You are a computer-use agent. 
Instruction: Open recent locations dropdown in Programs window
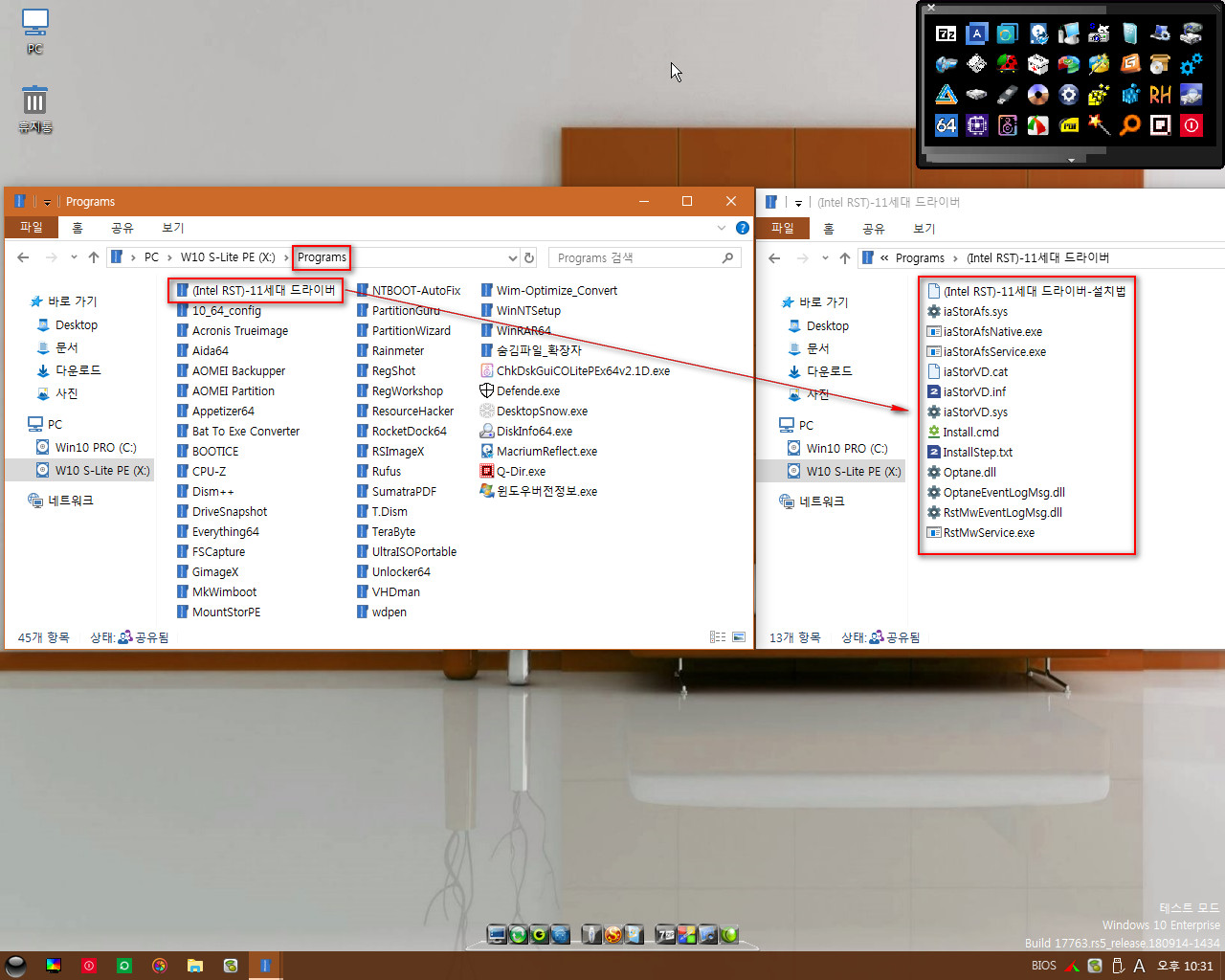[x=74, y=257]
